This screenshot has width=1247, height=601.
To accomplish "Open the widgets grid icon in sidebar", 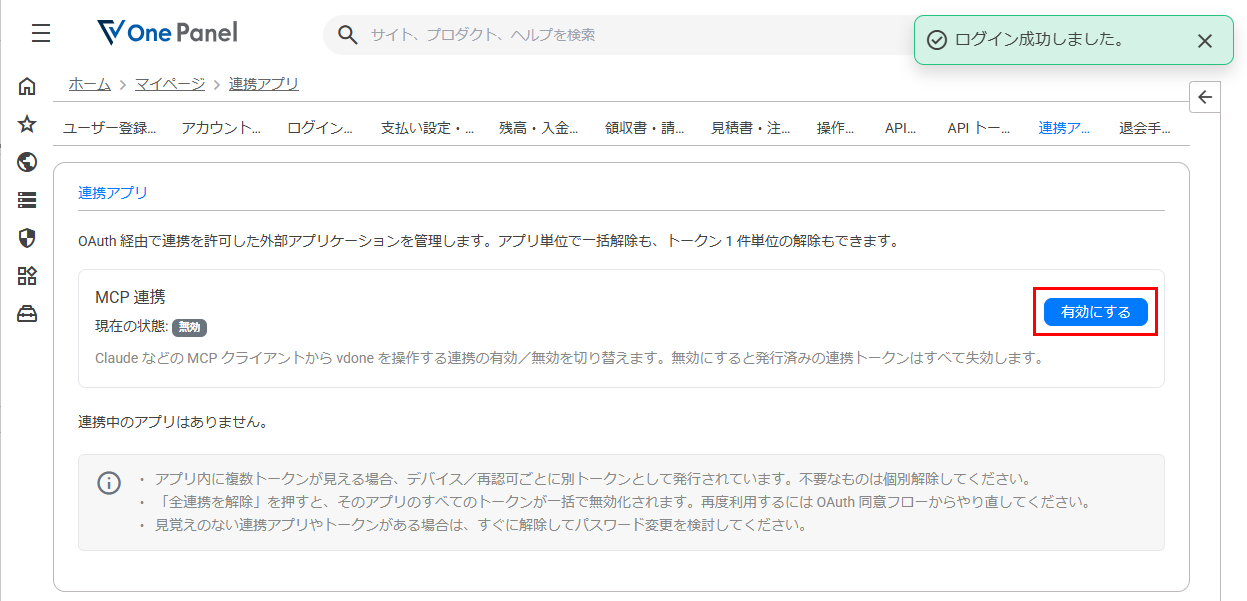I will pyautogui.click(x=27, y=276).
